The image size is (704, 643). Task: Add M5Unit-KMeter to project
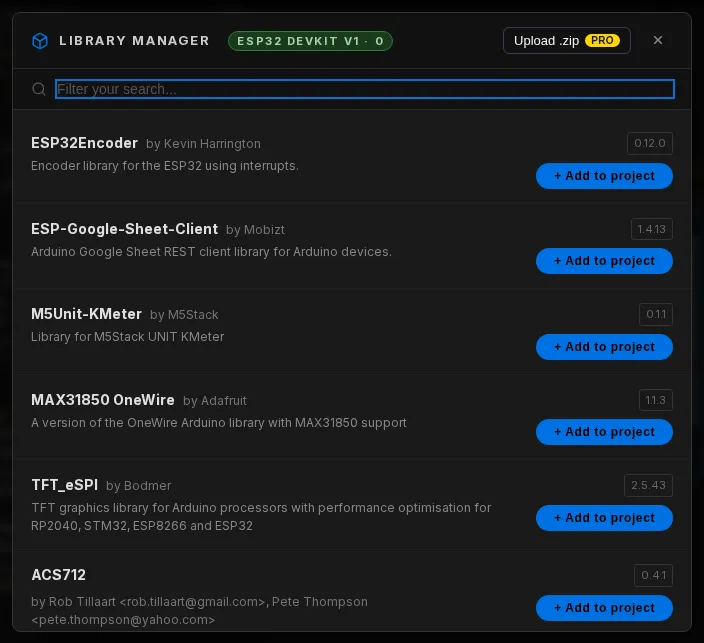point(604,347)
